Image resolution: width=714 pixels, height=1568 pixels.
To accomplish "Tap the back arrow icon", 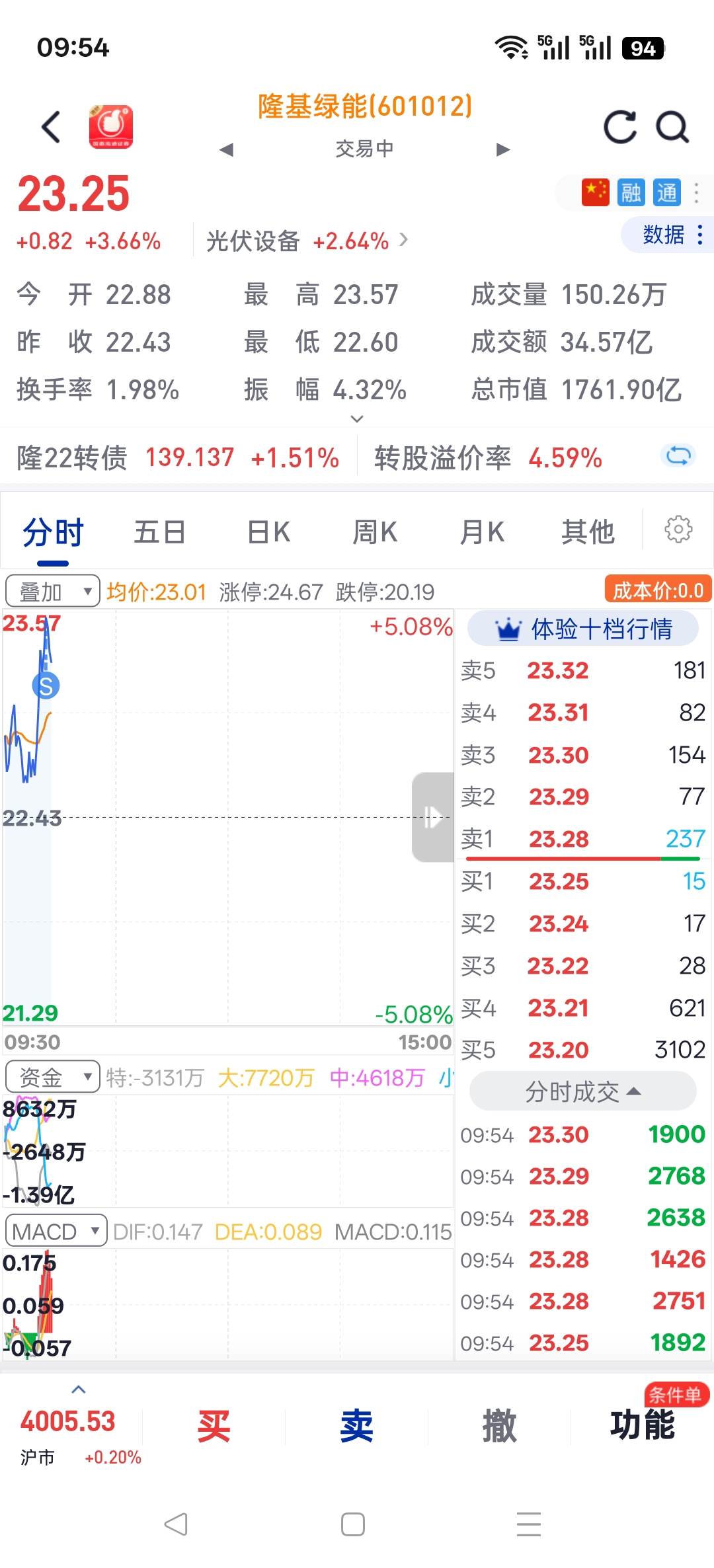I will 51,126.
